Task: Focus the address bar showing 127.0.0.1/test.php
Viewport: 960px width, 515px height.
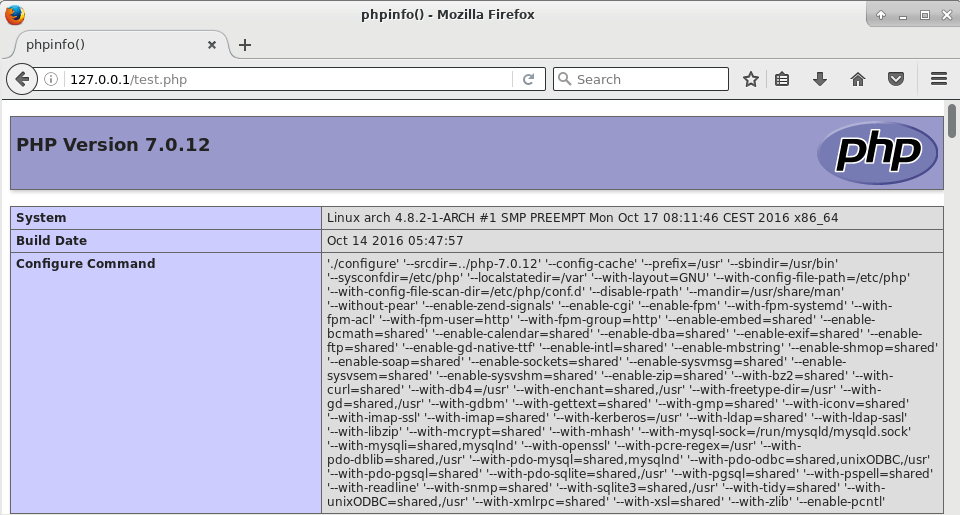Action: point(290,79)
